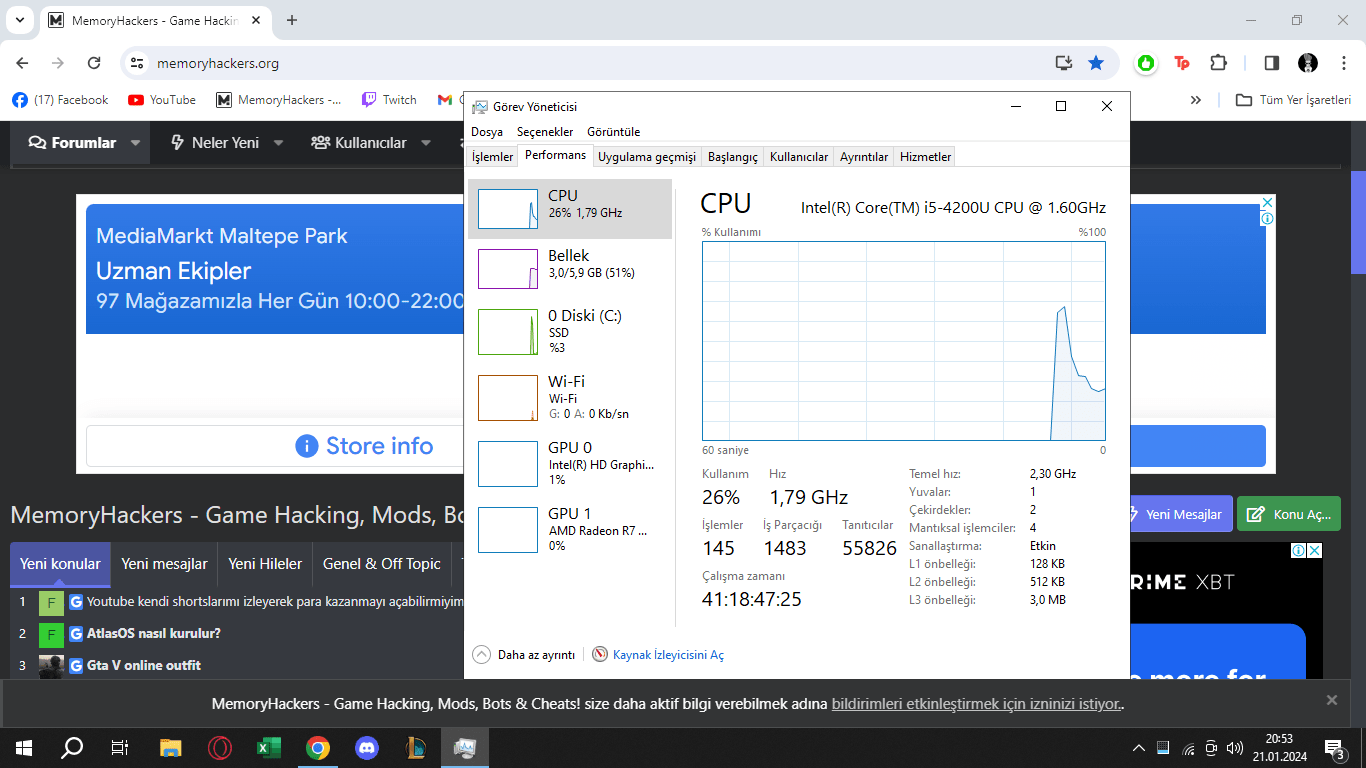Viewport: 1366px width, 768px height.
Task: Select GPU 1 AMD Radeon item
Action: pyautogui.click(x=570, y=529)
